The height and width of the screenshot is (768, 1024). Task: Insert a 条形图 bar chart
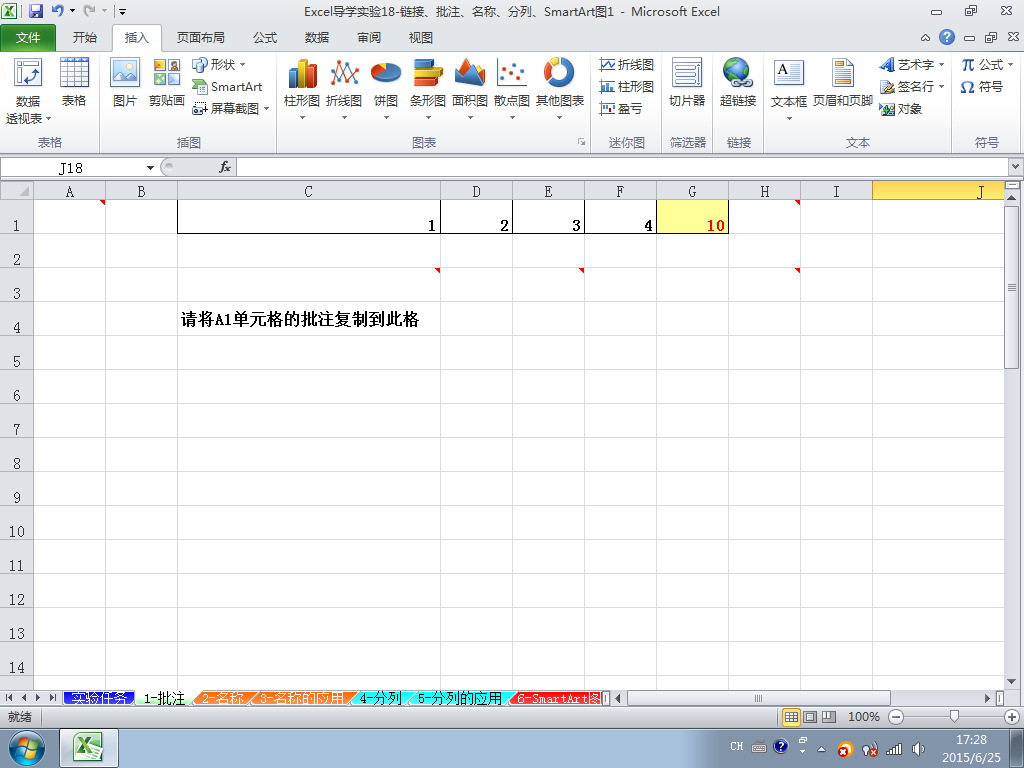click(x=428, y=89)
